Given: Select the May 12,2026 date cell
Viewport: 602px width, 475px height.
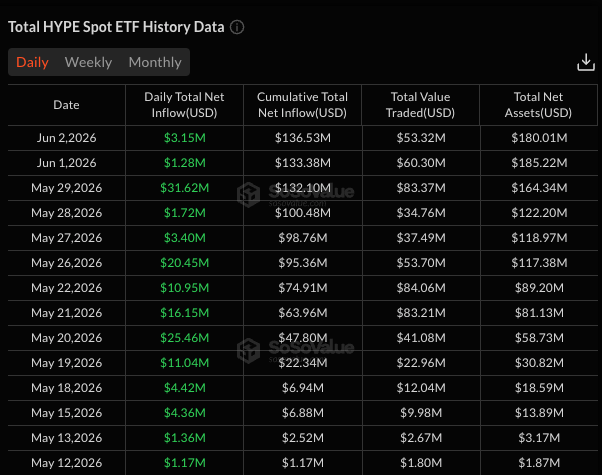Looking at the screenshot, I should click(x=66, y=463).
